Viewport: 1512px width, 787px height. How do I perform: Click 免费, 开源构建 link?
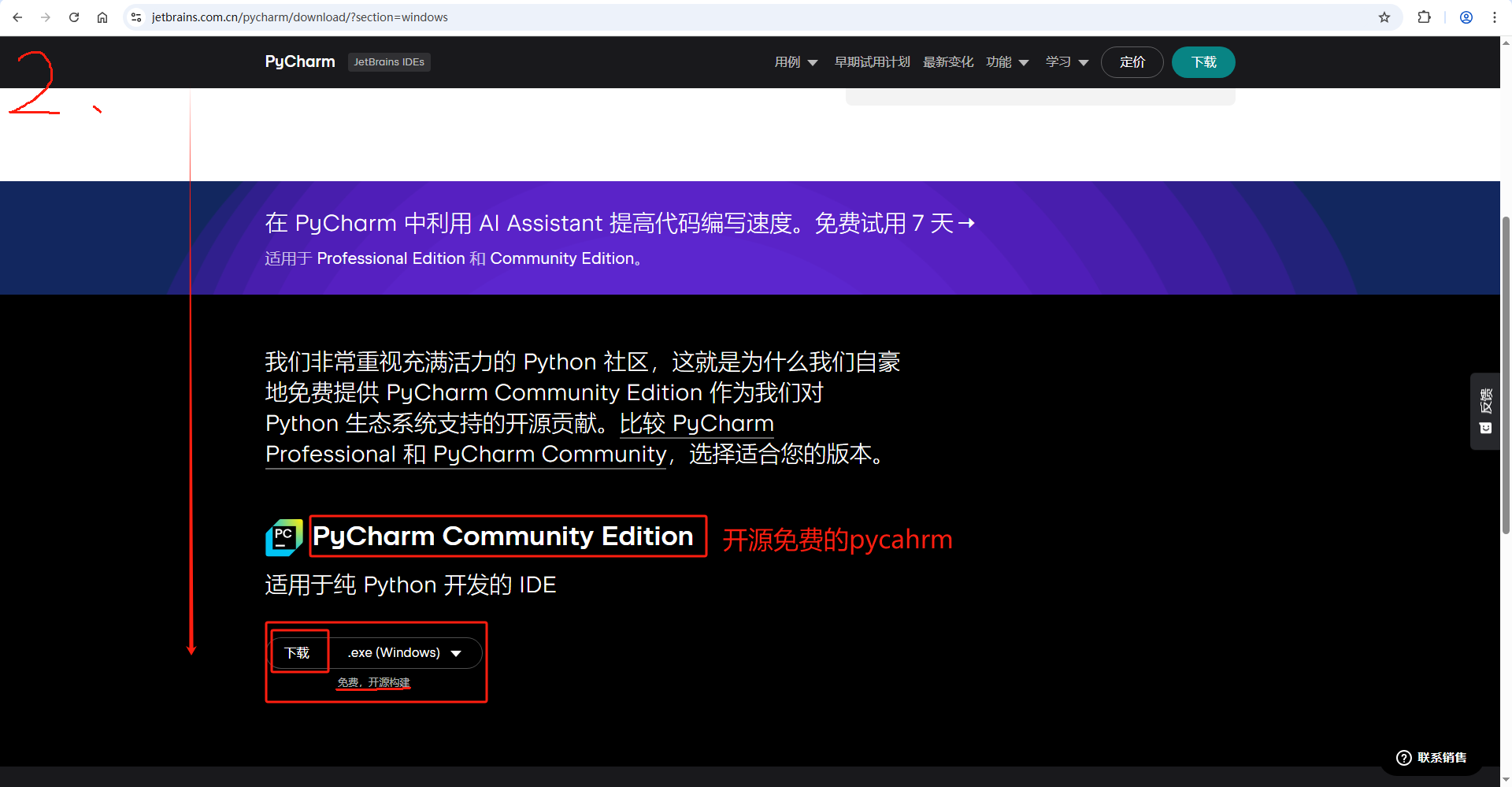[x=374, y=682]
